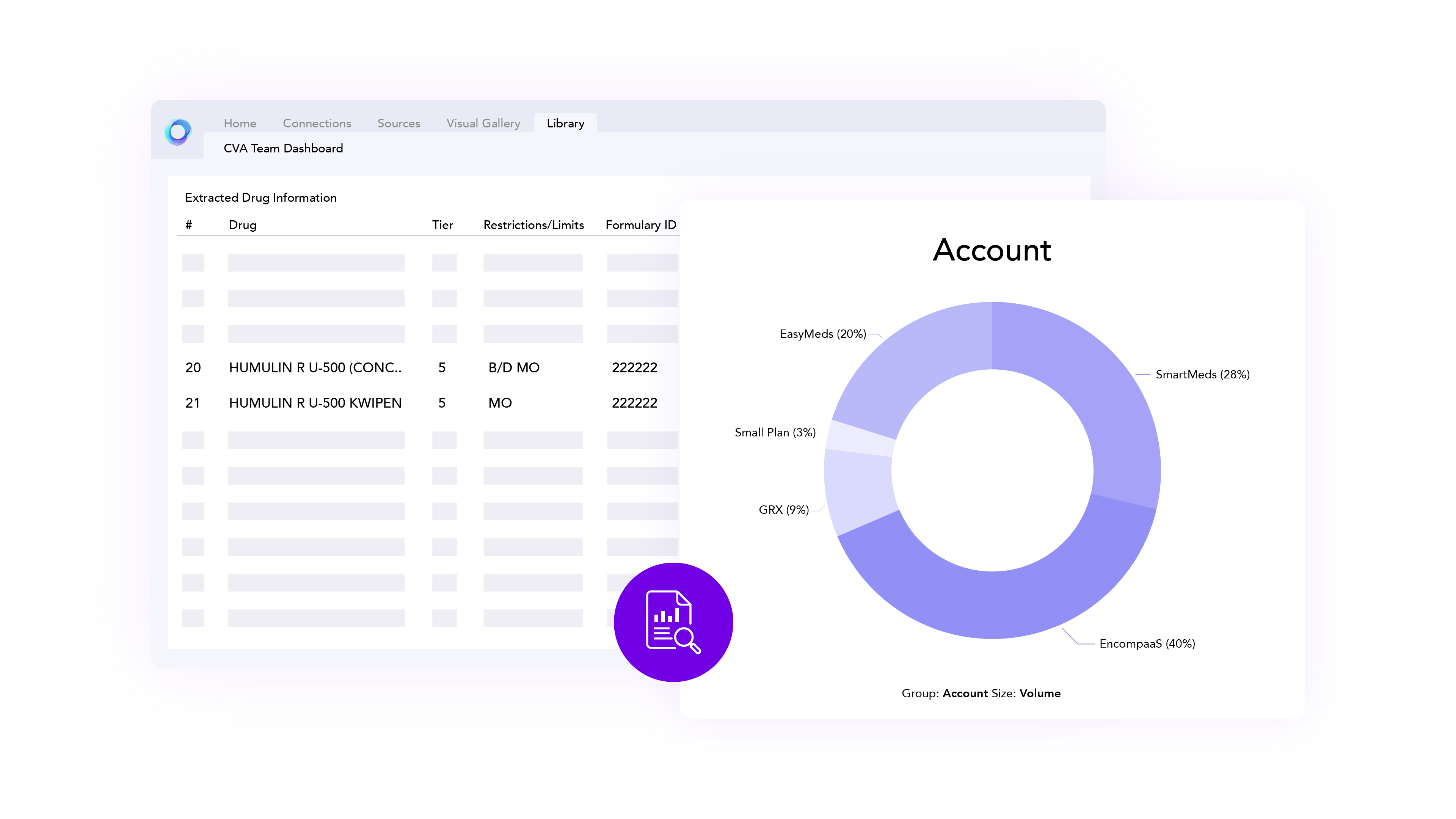
Task: Click the Extracted Drug Information heading
Action: [x=260, y=197]
